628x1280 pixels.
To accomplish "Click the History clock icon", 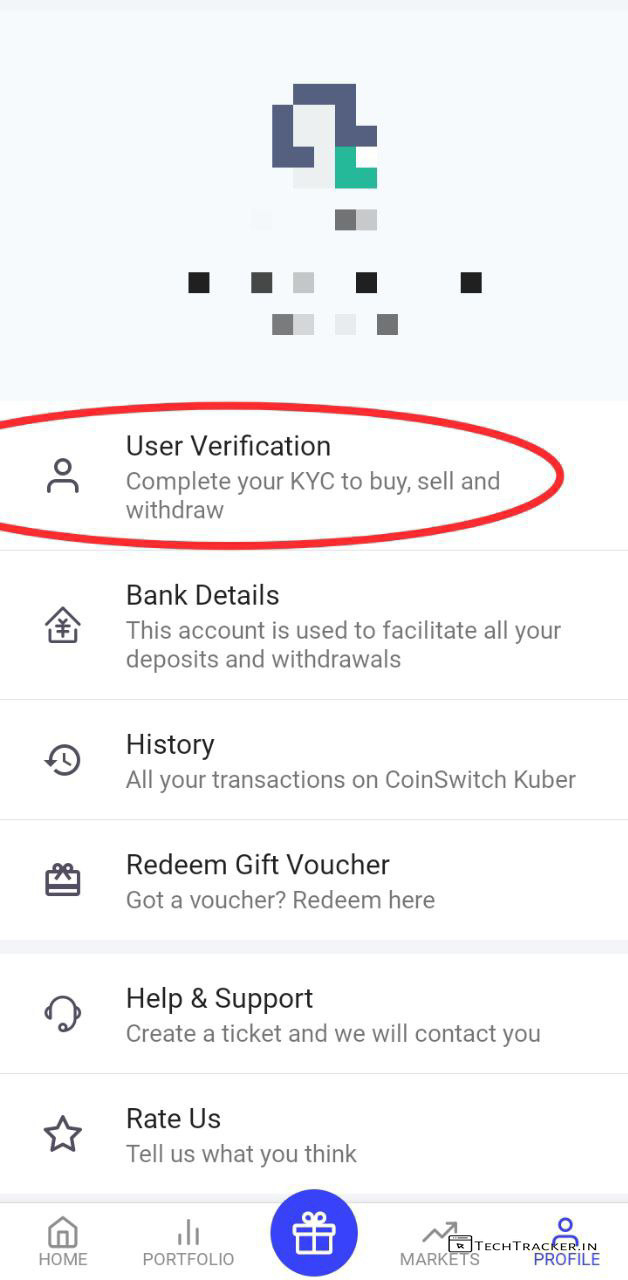I will pyautogui.click(x=62, y=760).
